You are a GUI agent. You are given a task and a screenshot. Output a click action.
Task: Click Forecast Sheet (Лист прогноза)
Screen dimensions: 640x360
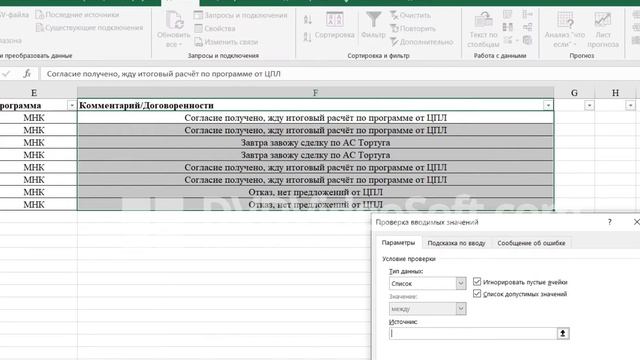tap(603, 29)
